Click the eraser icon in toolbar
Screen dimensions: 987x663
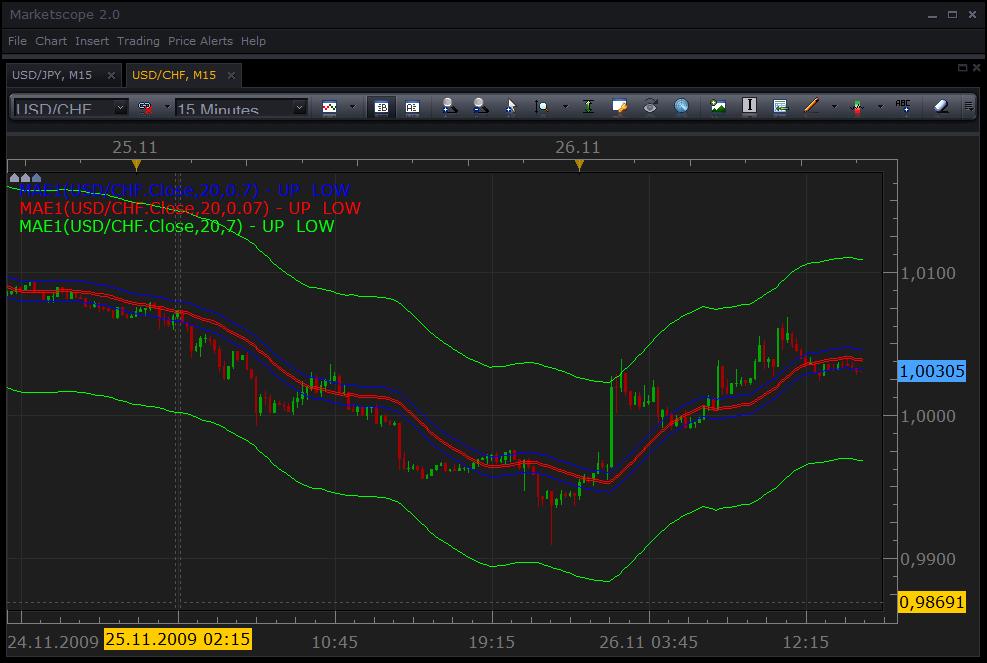[x=941, y=106]
